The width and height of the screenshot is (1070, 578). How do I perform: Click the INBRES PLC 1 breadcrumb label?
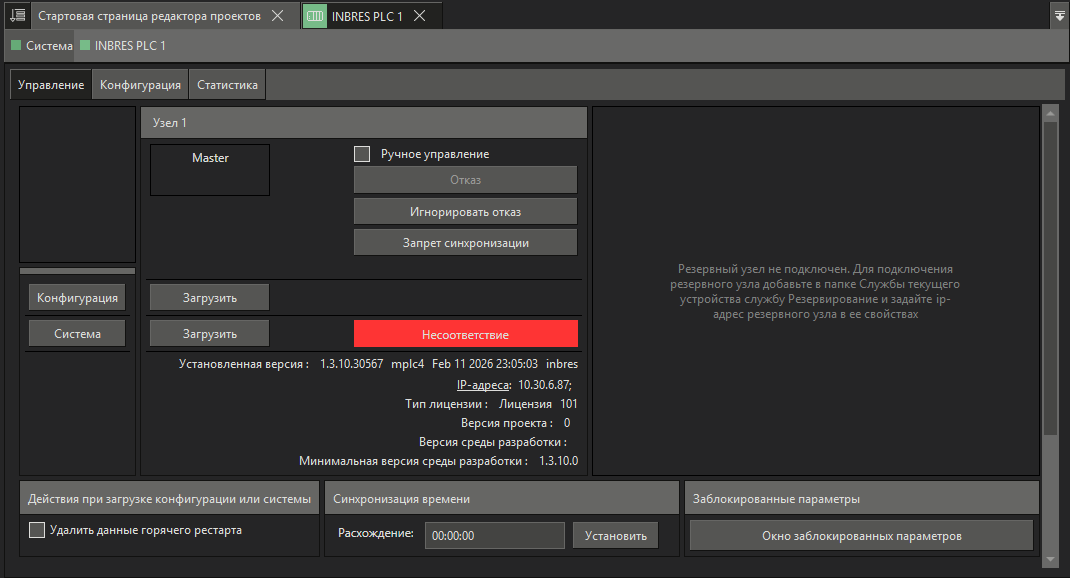pyautogui.click(x=130, y=46)
